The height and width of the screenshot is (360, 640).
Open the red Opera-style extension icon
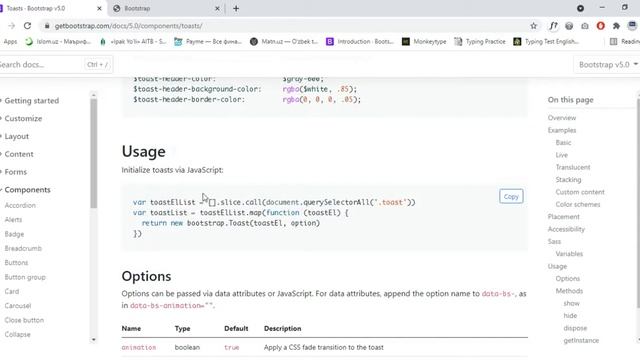600,26
